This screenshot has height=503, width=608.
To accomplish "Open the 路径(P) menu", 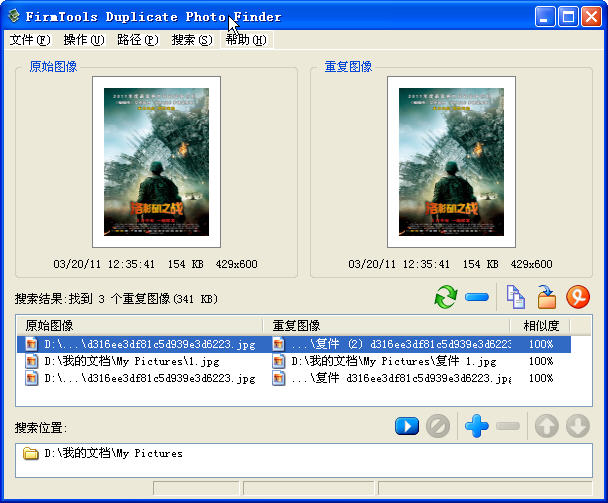I will (x=137, y=40).
